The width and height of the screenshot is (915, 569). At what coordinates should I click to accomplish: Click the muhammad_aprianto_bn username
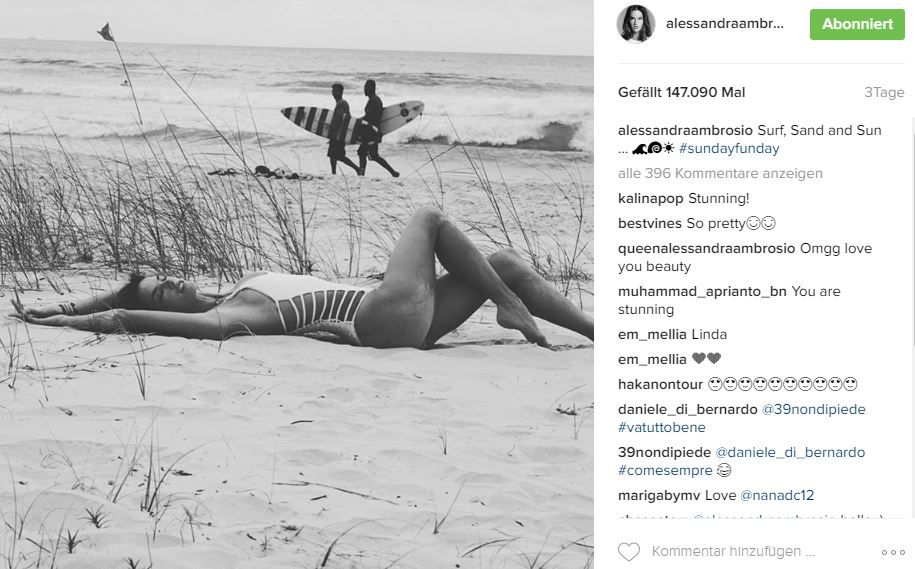point(702,291)
